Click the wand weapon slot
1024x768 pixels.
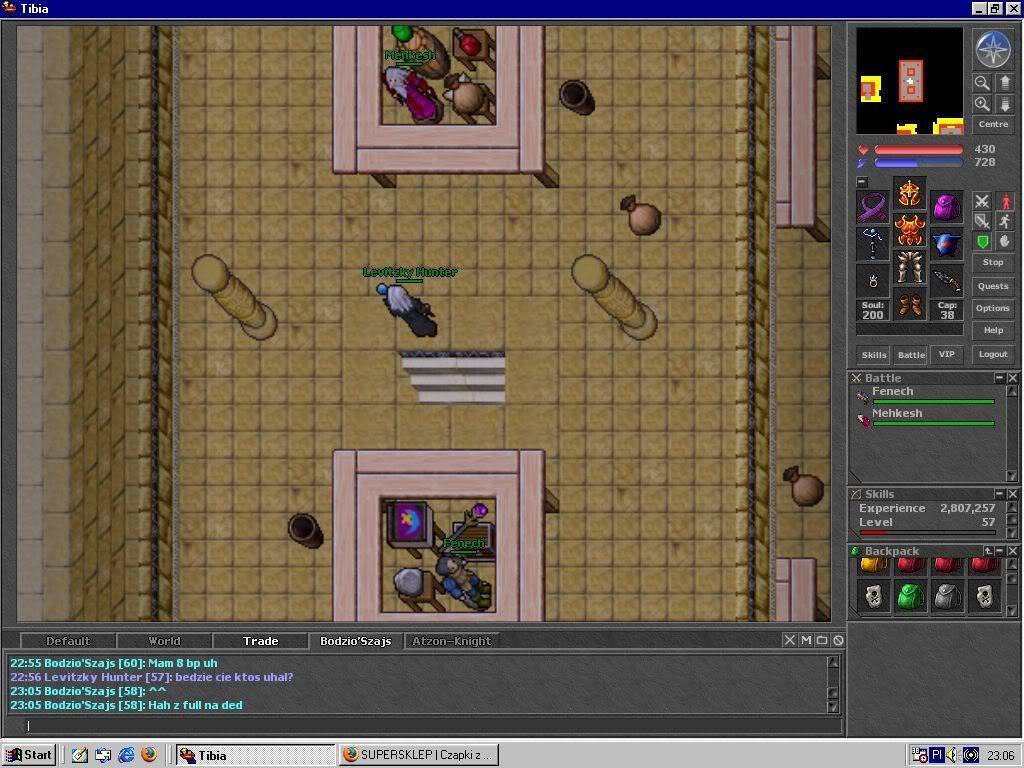pos(872,244)
